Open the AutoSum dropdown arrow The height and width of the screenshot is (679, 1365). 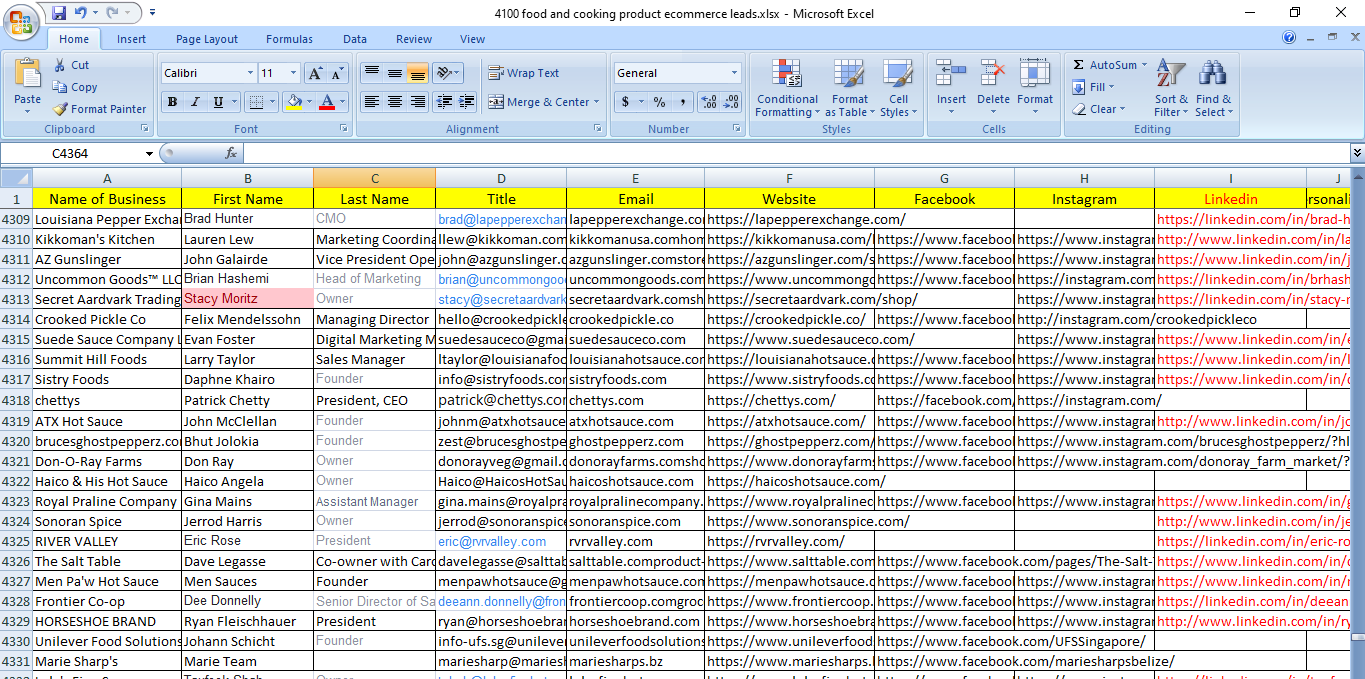1144,65
